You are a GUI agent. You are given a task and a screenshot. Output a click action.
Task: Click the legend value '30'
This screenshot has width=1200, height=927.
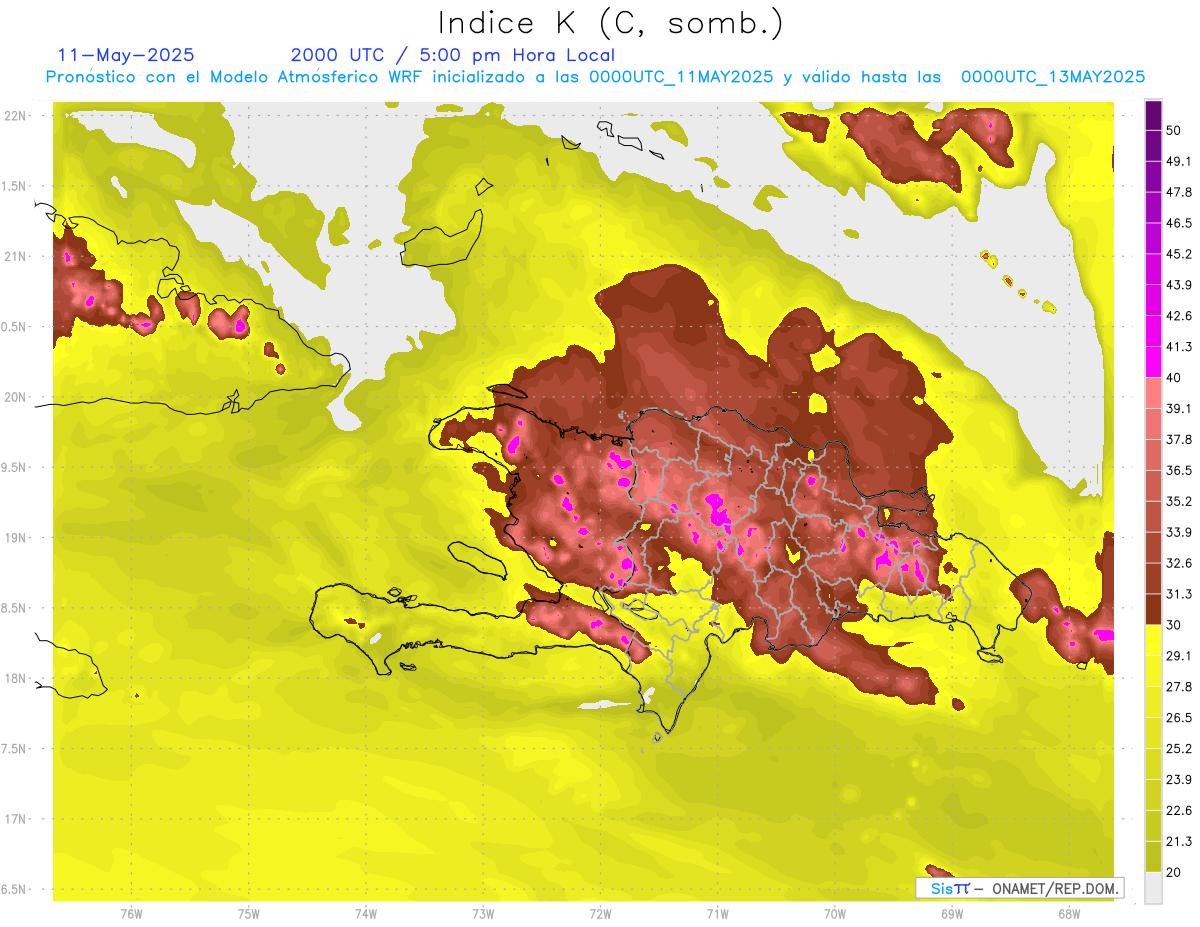tap(1175, 625)
